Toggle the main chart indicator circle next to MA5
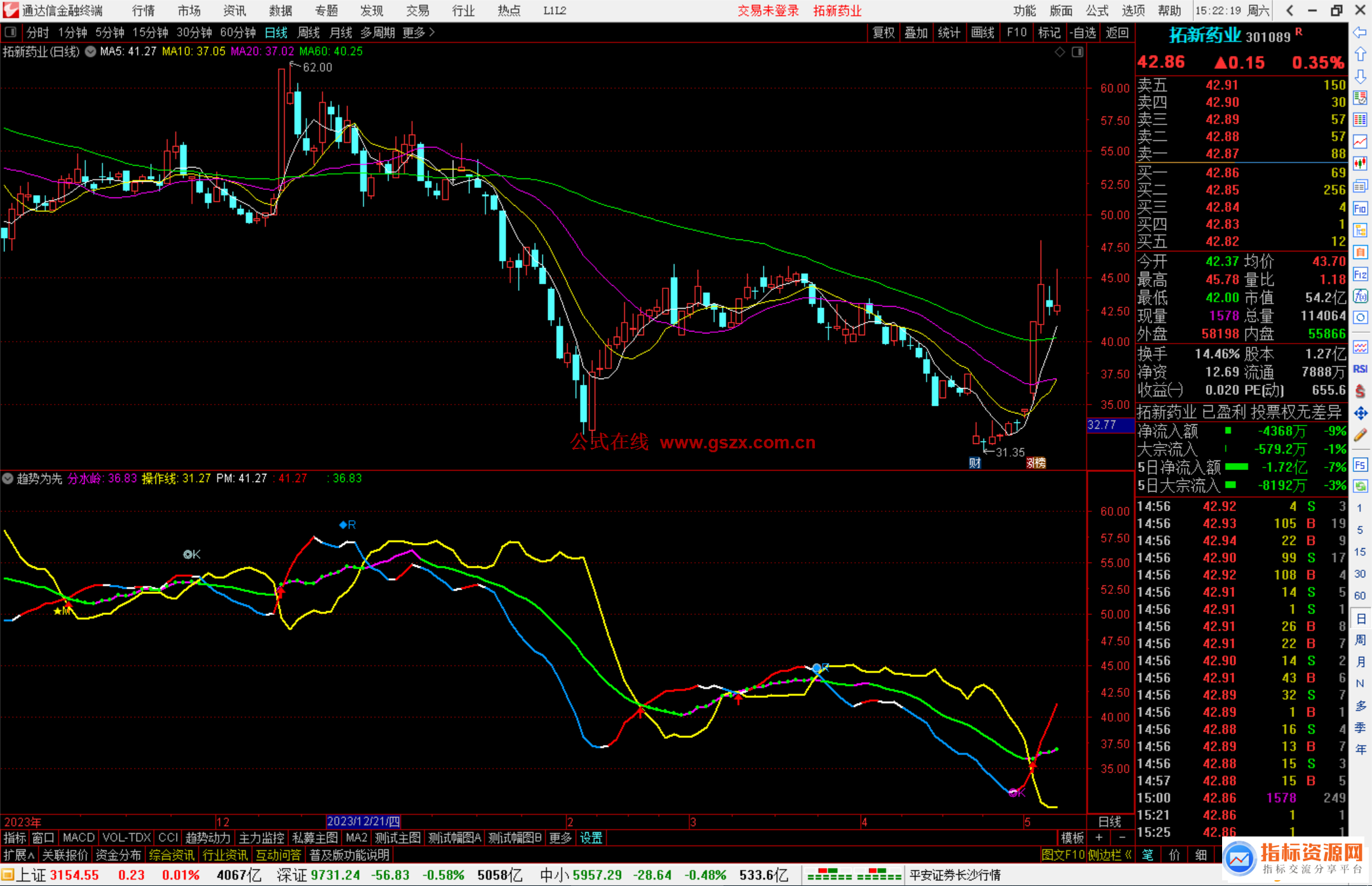This screenshot has height=886, width=1372. tap(90, 51)
